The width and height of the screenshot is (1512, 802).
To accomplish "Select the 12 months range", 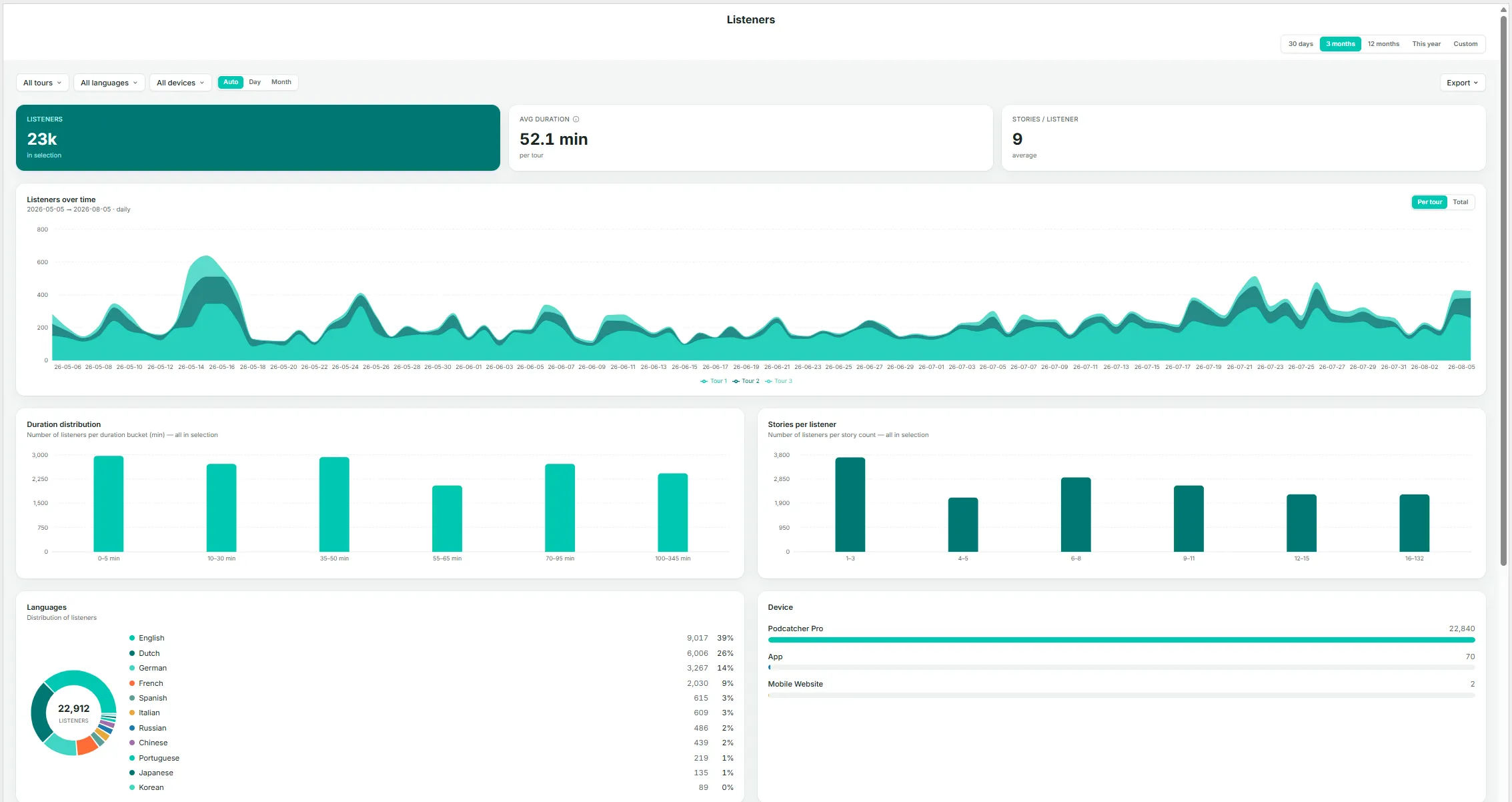I will [x=1383, y=44].
